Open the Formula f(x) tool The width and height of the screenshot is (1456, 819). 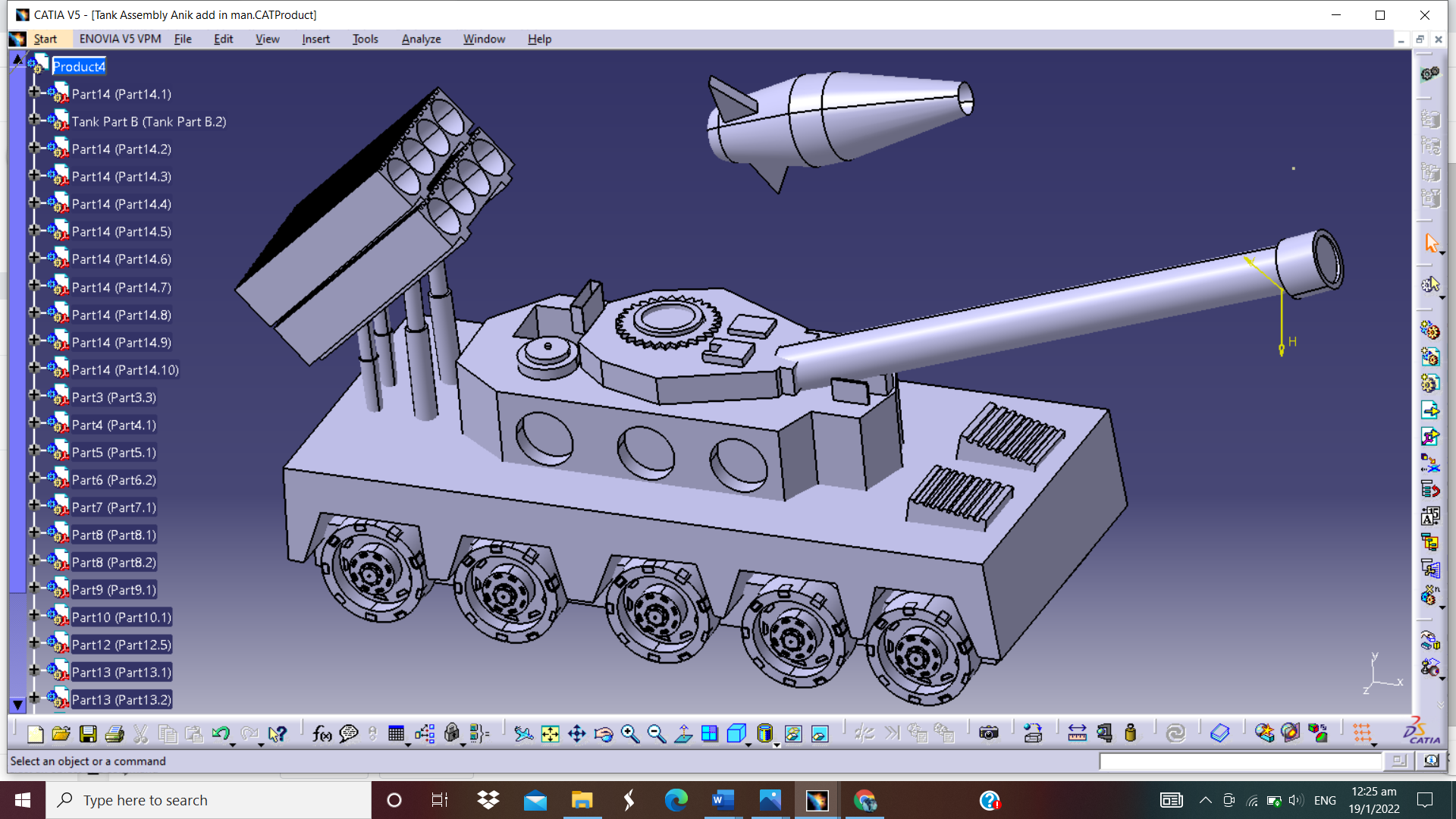[322, 733]
